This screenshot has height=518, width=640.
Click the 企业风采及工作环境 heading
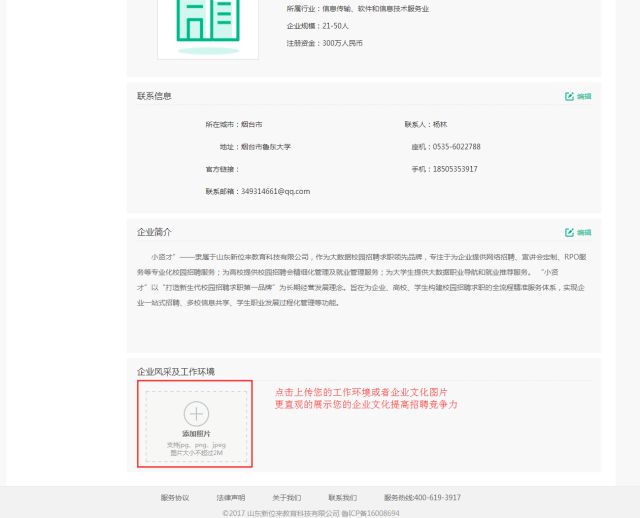(x=176, y=372)
